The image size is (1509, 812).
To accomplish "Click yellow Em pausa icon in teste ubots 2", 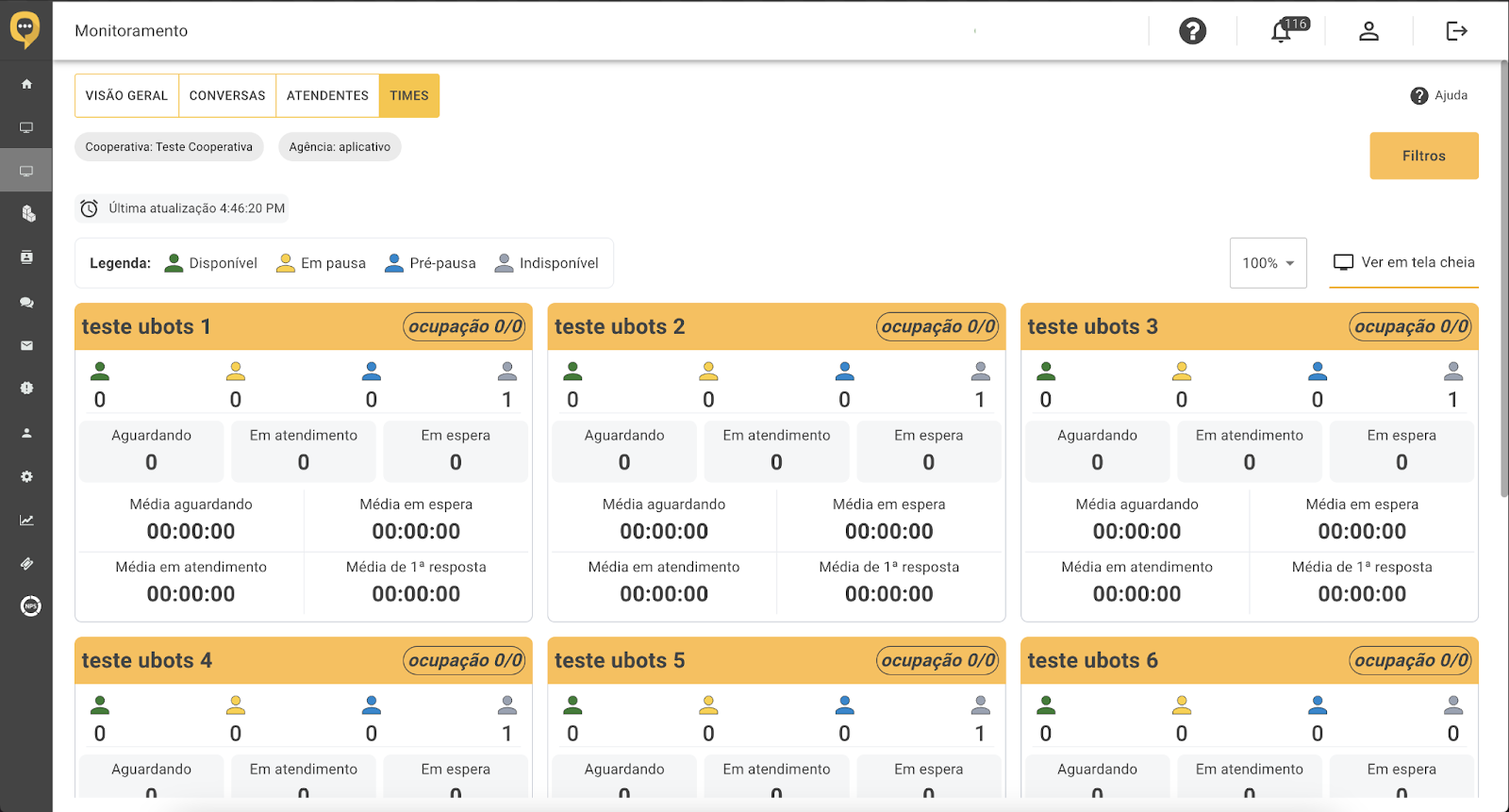I will tap(708, 372).
